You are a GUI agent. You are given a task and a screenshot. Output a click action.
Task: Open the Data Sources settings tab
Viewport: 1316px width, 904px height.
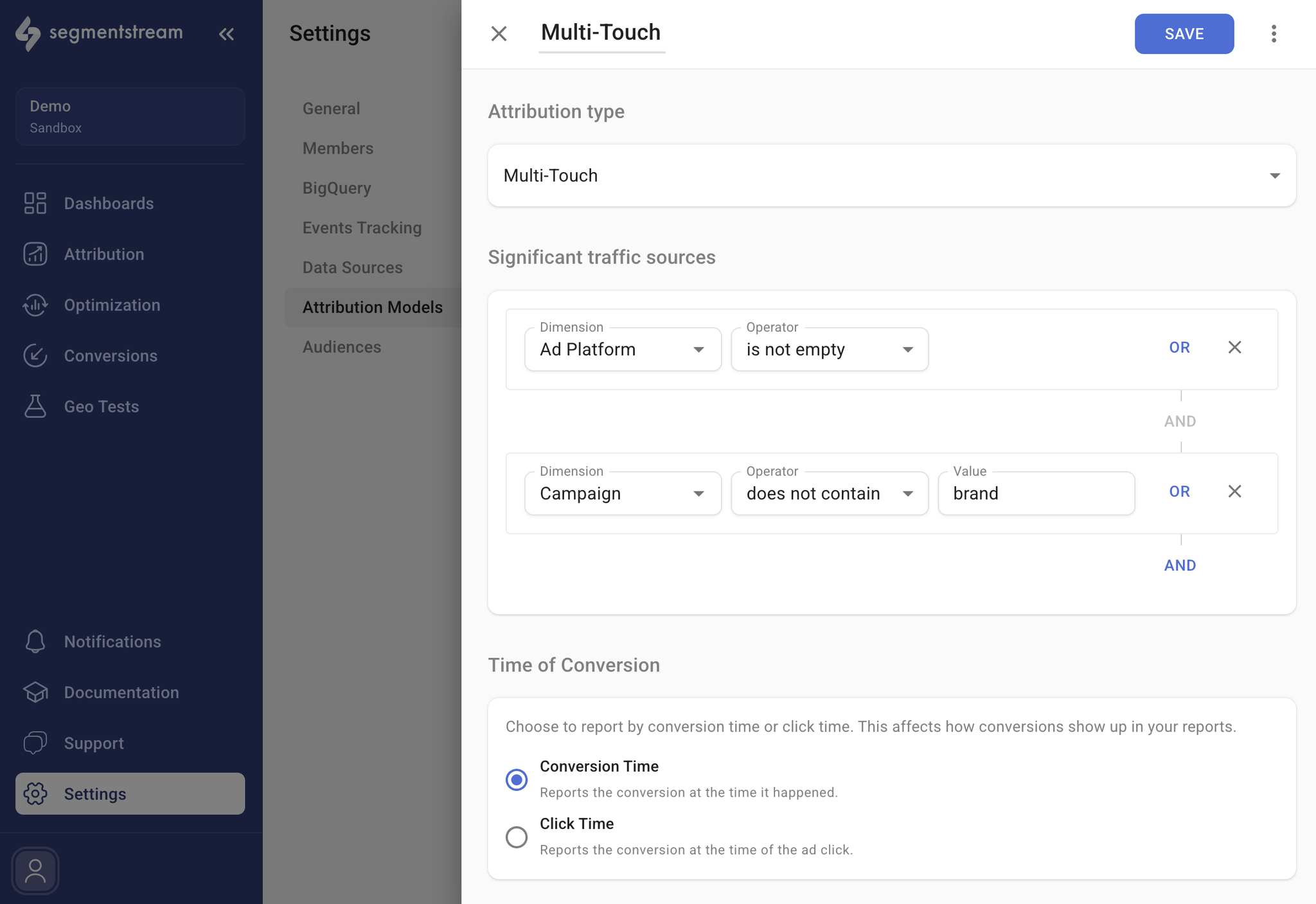tap(352, 267)
